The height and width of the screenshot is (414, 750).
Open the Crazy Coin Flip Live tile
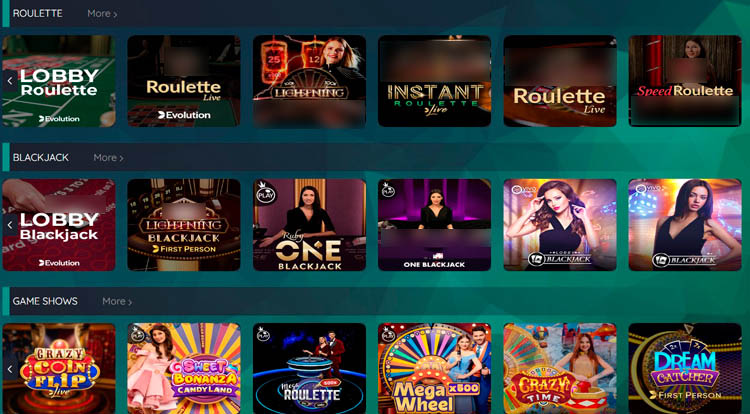click(x=59, y=369)
